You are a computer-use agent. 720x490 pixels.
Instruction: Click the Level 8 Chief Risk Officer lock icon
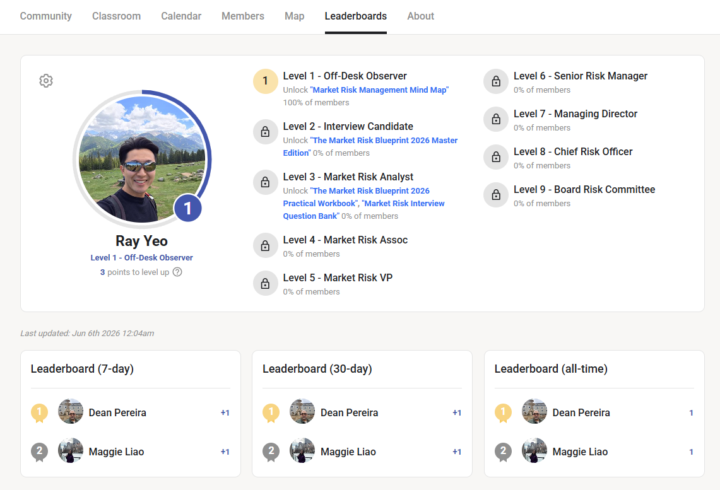click(x=496, y=157)
